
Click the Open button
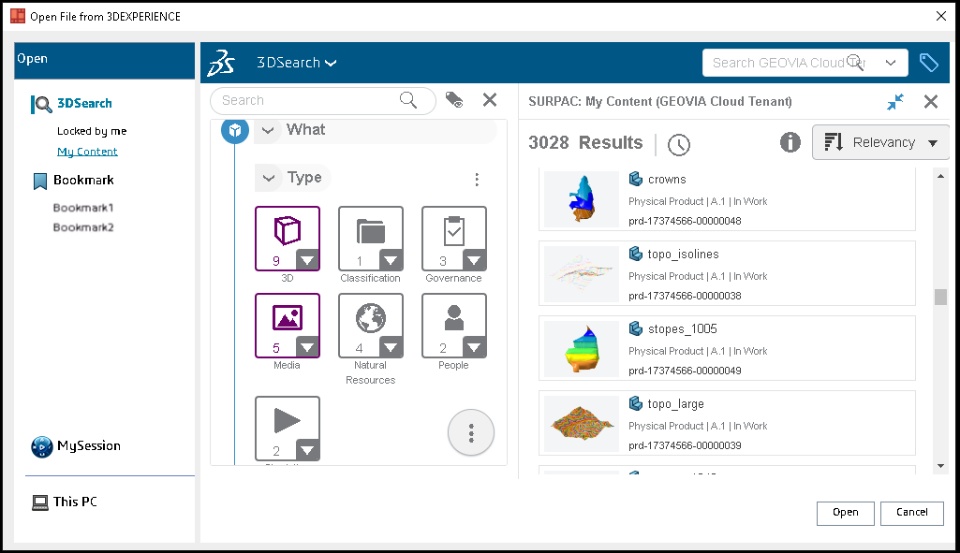tap(845, 513)
